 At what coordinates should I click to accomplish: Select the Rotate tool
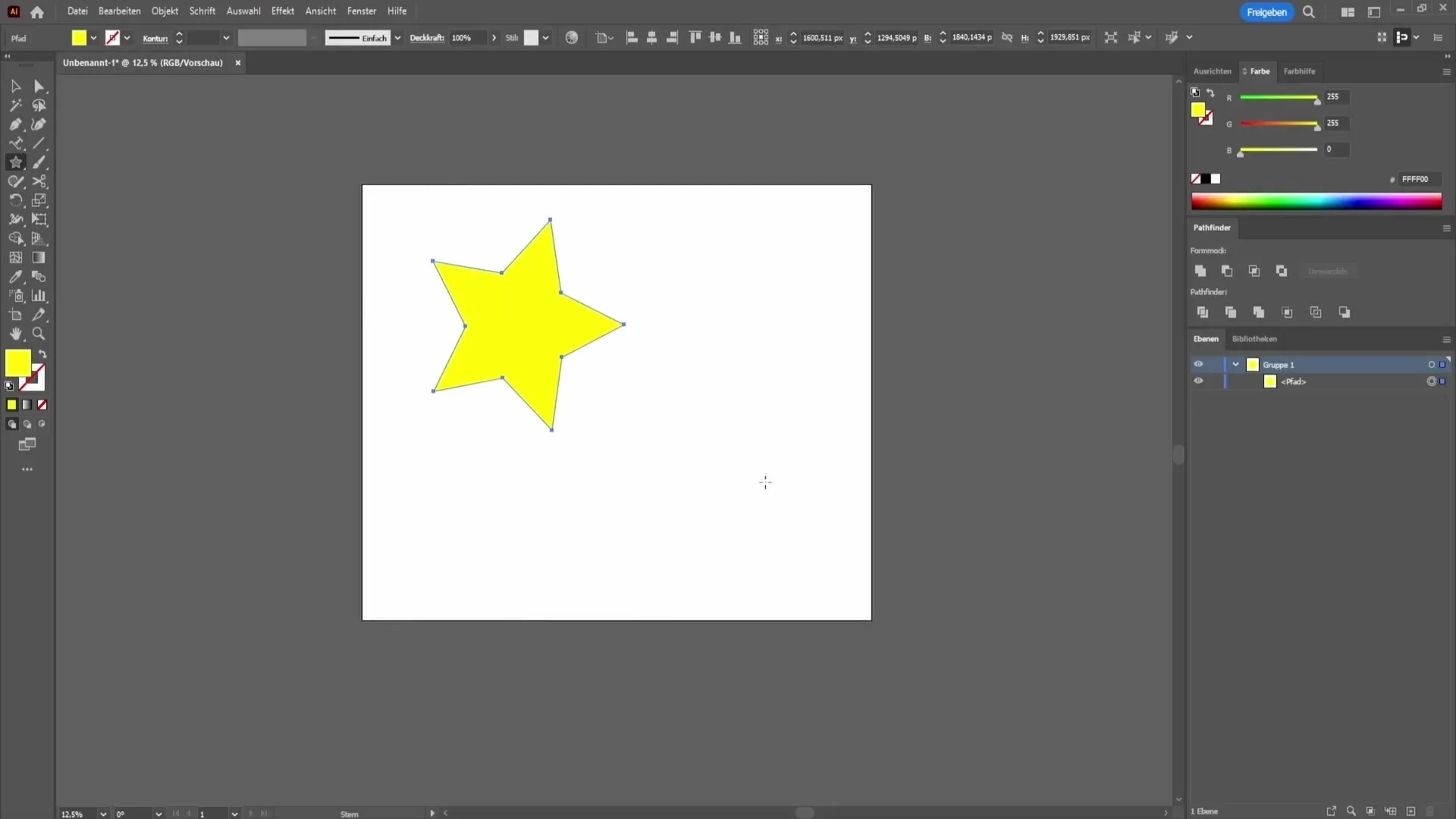click(15, 200)
